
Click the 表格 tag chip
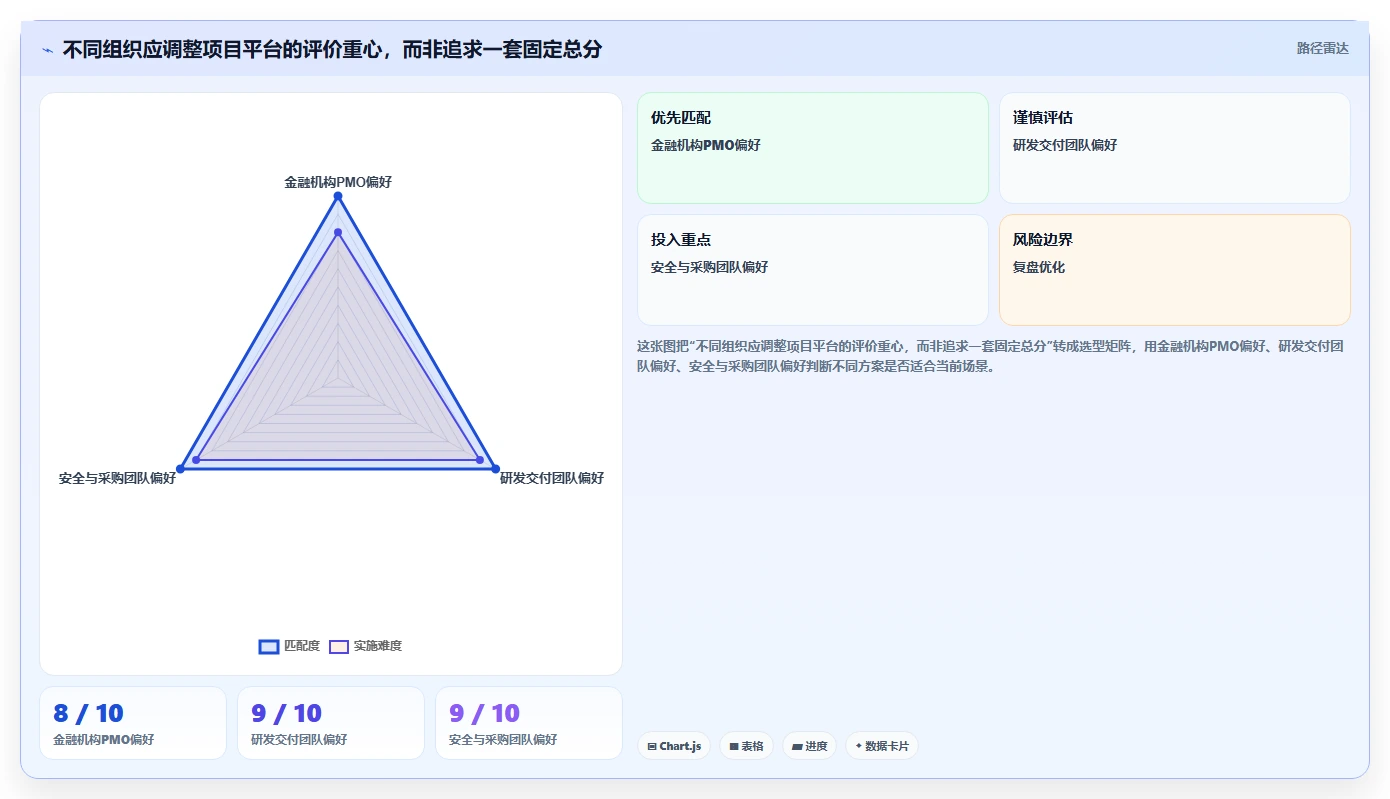coord(746,746)
